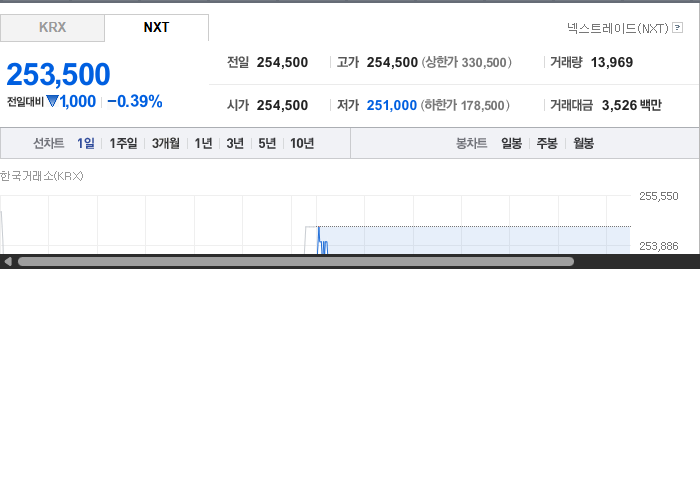Click the 선차트 label

pos(49,143)
